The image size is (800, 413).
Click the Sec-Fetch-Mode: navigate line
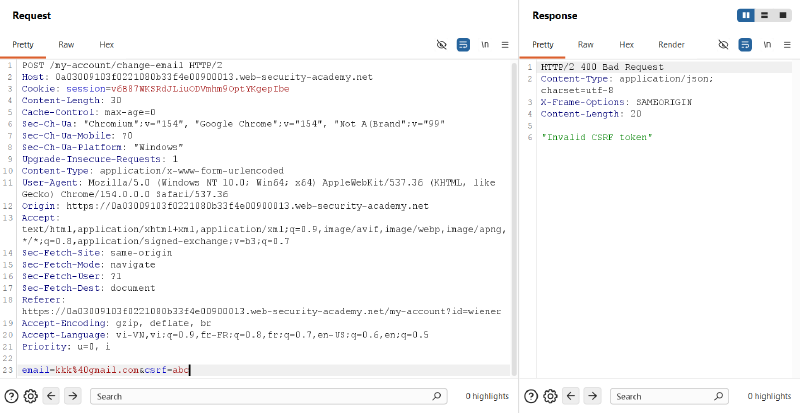(x=89, y=264)
